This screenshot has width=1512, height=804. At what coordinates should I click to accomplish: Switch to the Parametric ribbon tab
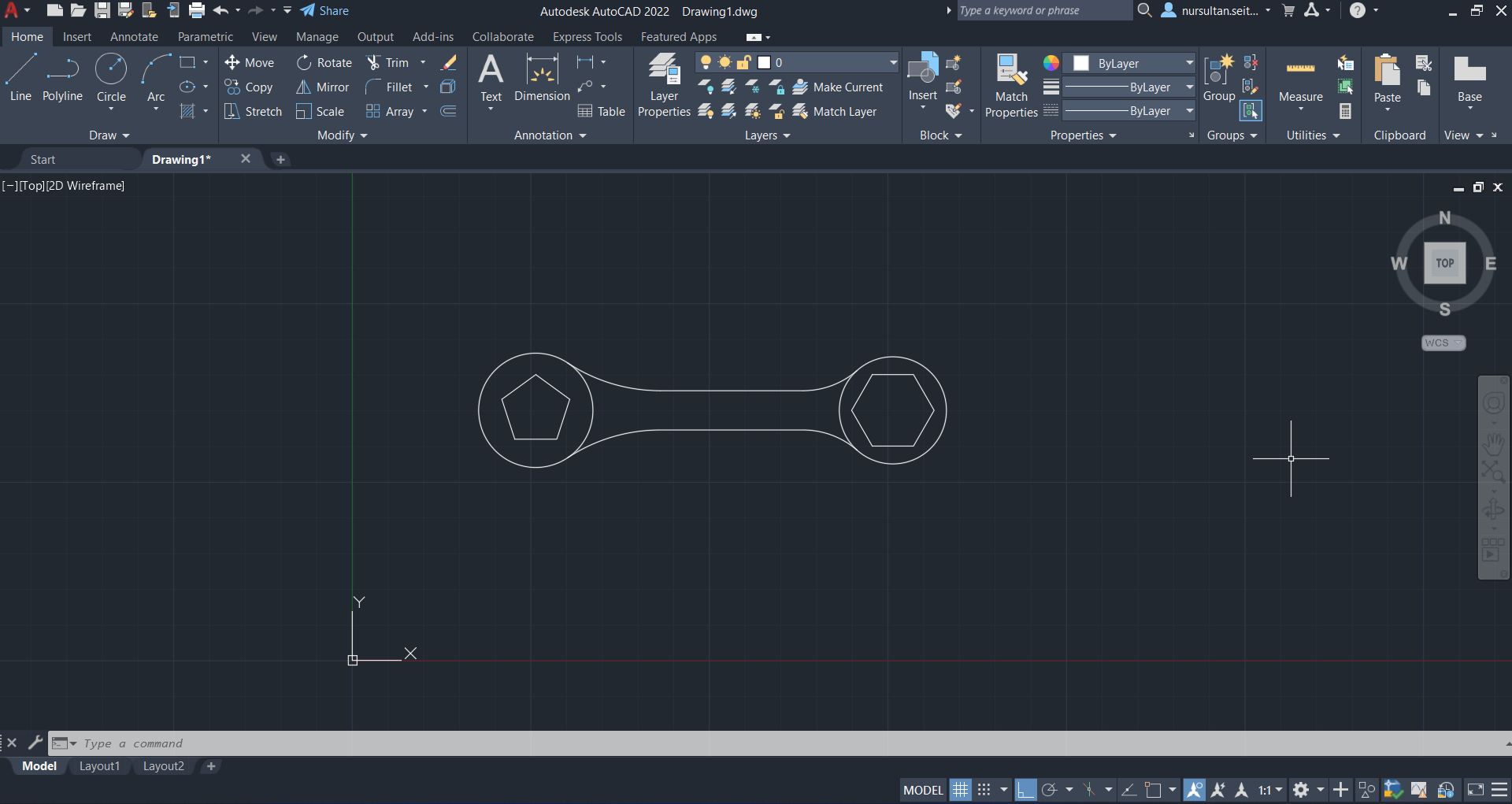point(205,36)
